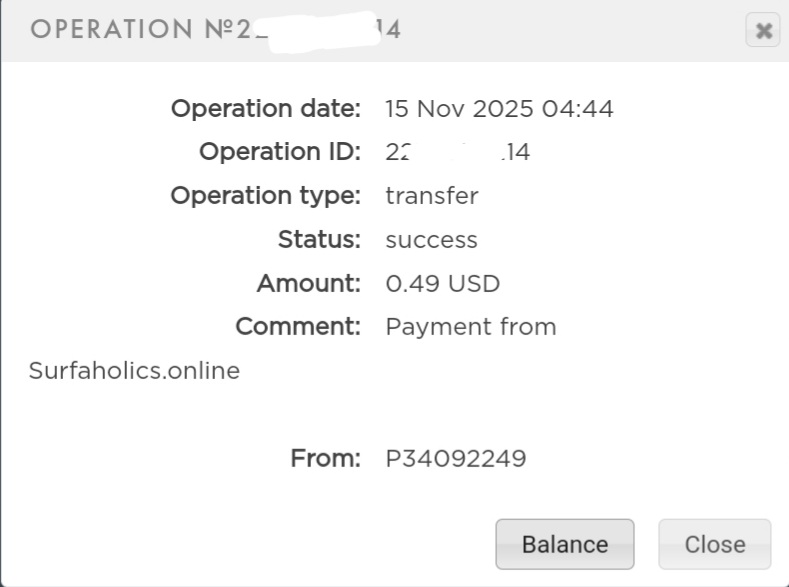The image size is (789, 587).
Task: Click the Surfaholics.online text
Action: (x=134, y=371)
